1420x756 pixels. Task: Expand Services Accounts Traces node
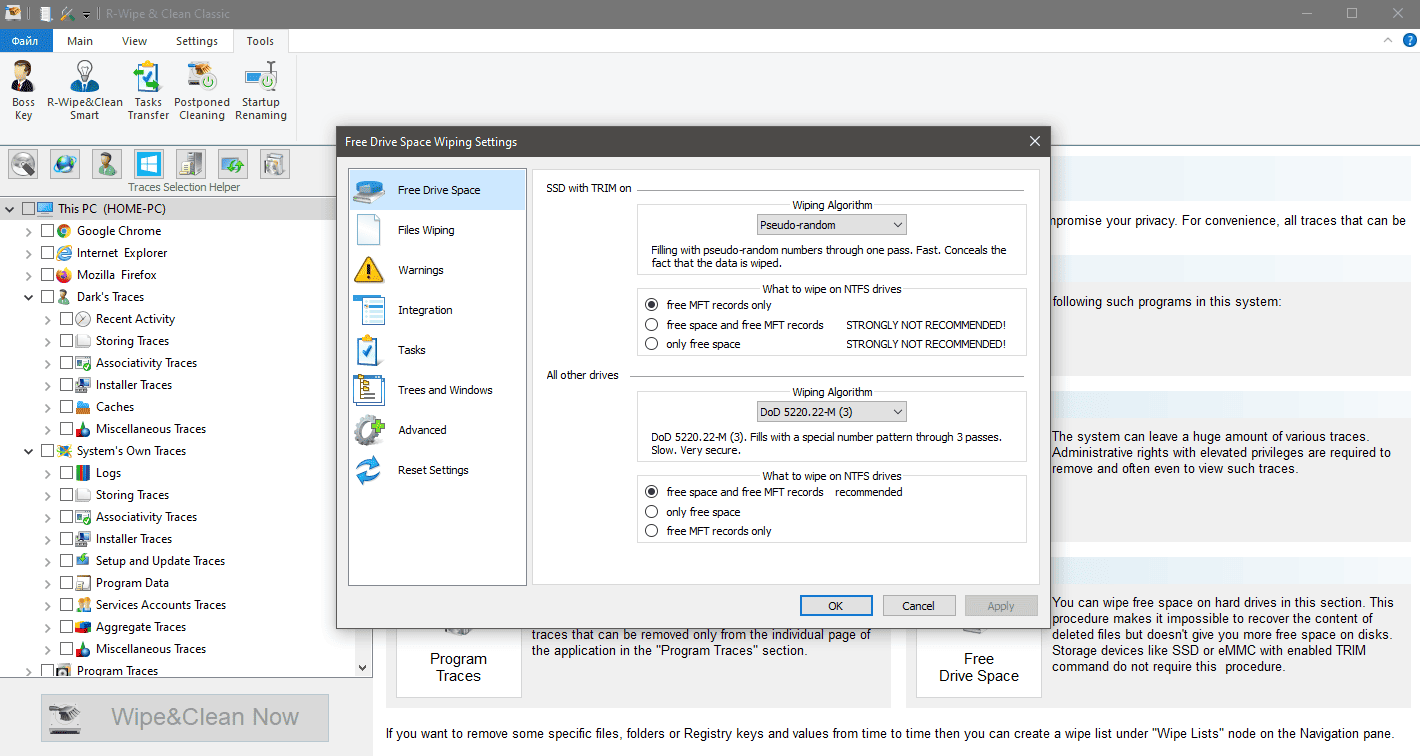click(48, 605)
